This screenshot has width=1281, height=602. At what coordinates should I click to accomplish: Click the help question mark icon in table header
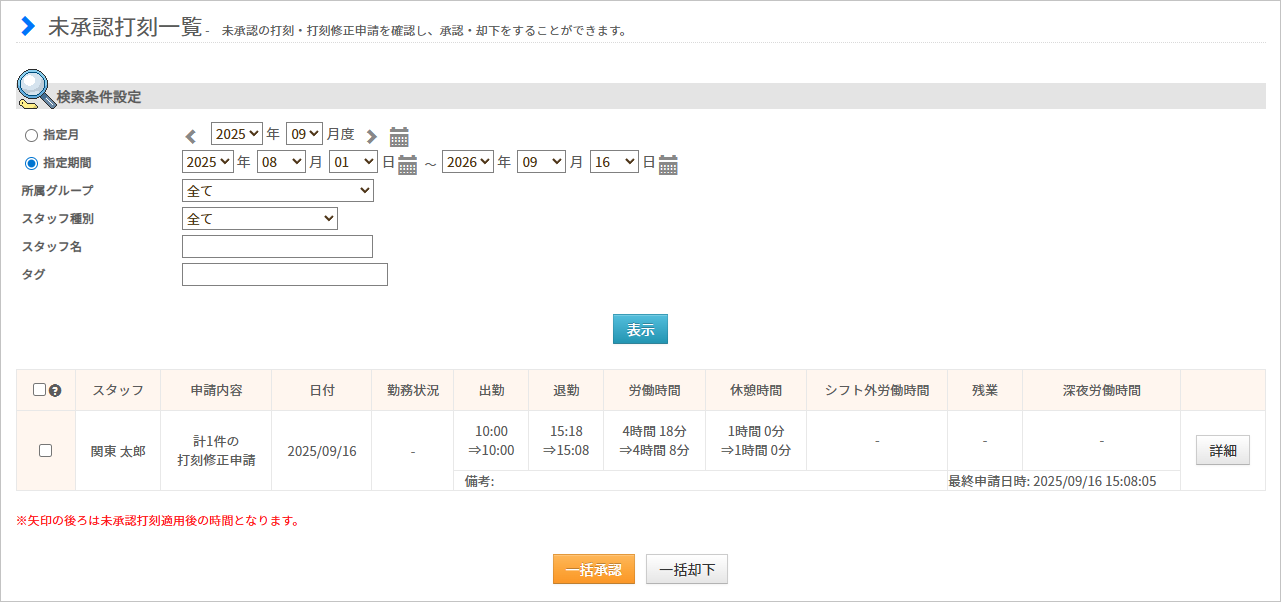point(55,391)
